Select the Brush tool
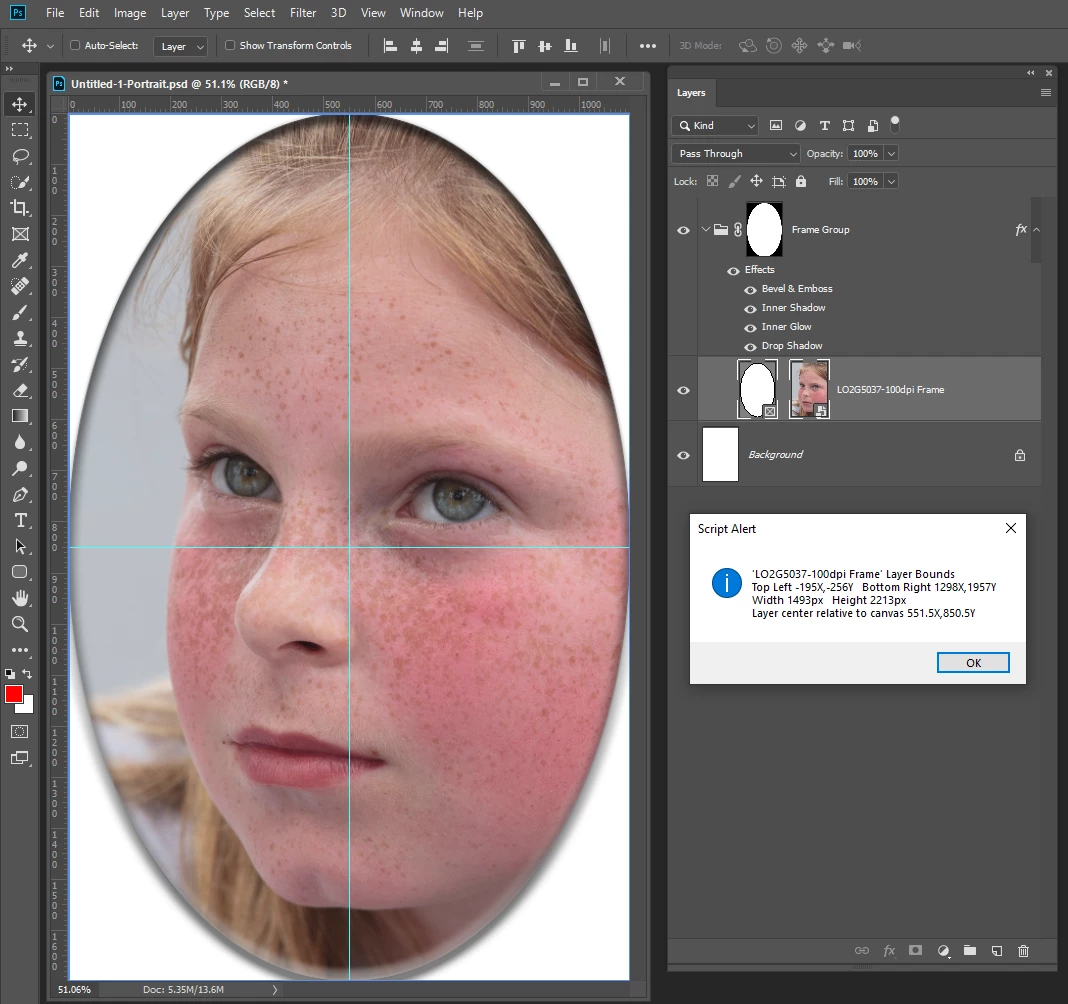Screen dimensions: 1068x1004 tap(20, 312)
